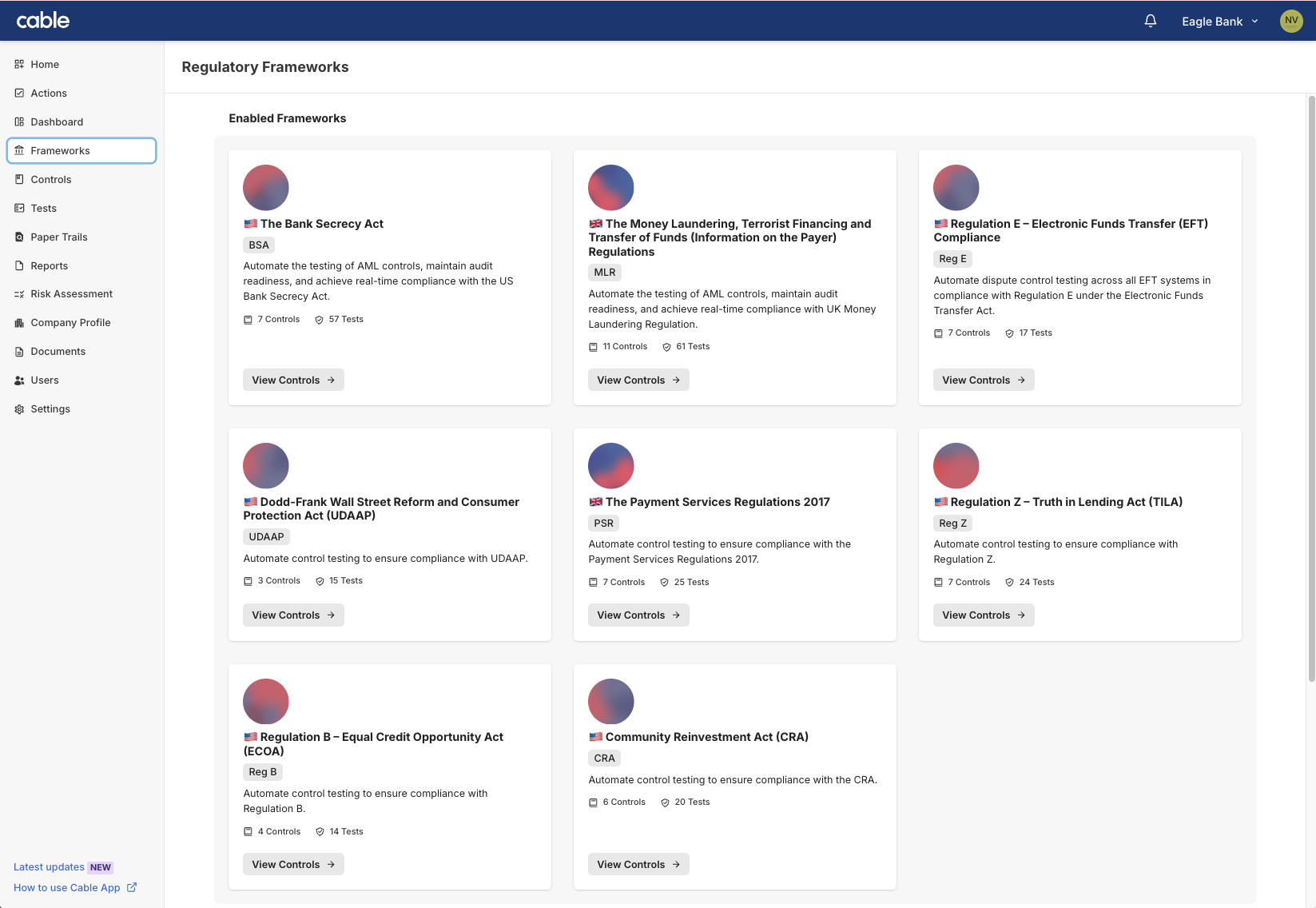
Task: Open the Latest updates link
Action: tap(49, 867)
